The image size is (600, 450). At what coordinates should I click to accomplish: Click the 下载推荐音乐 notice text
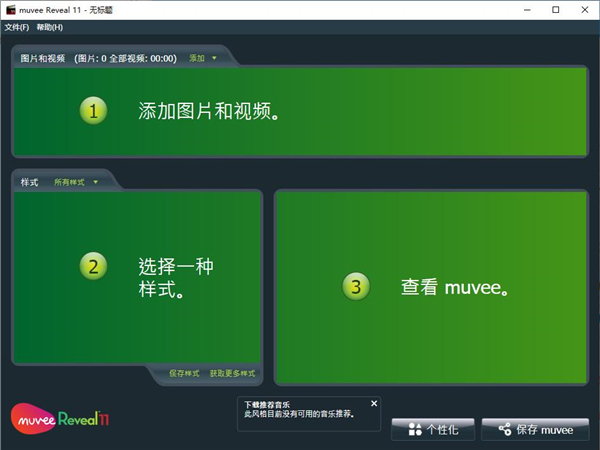point(267,404)
